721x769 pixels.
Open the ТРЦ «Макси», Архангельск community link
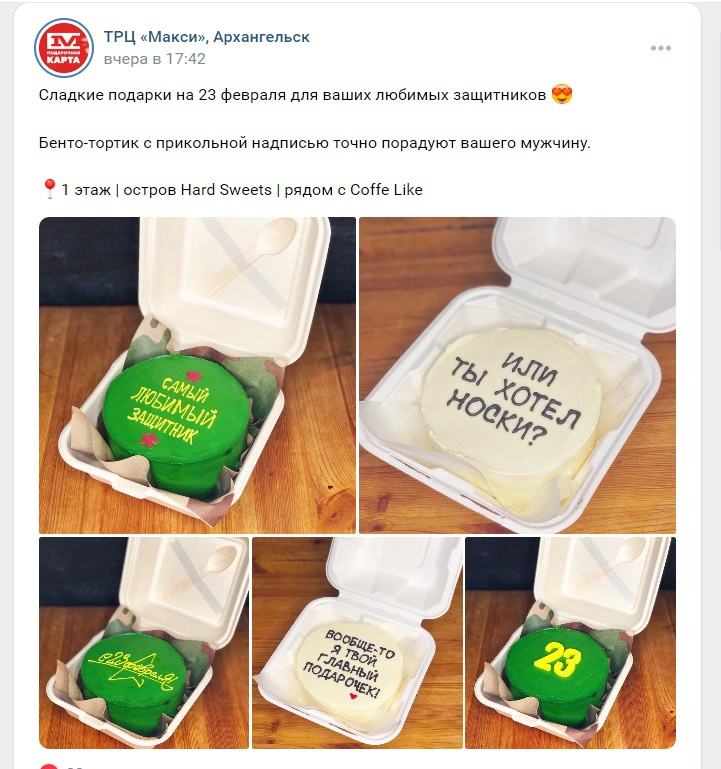click(x=206, y=37)
